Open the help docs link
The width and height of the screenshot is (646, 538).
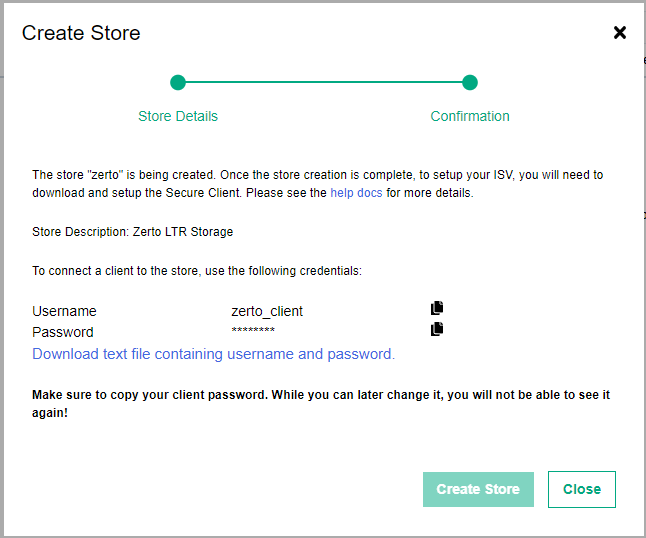(356, 193)
